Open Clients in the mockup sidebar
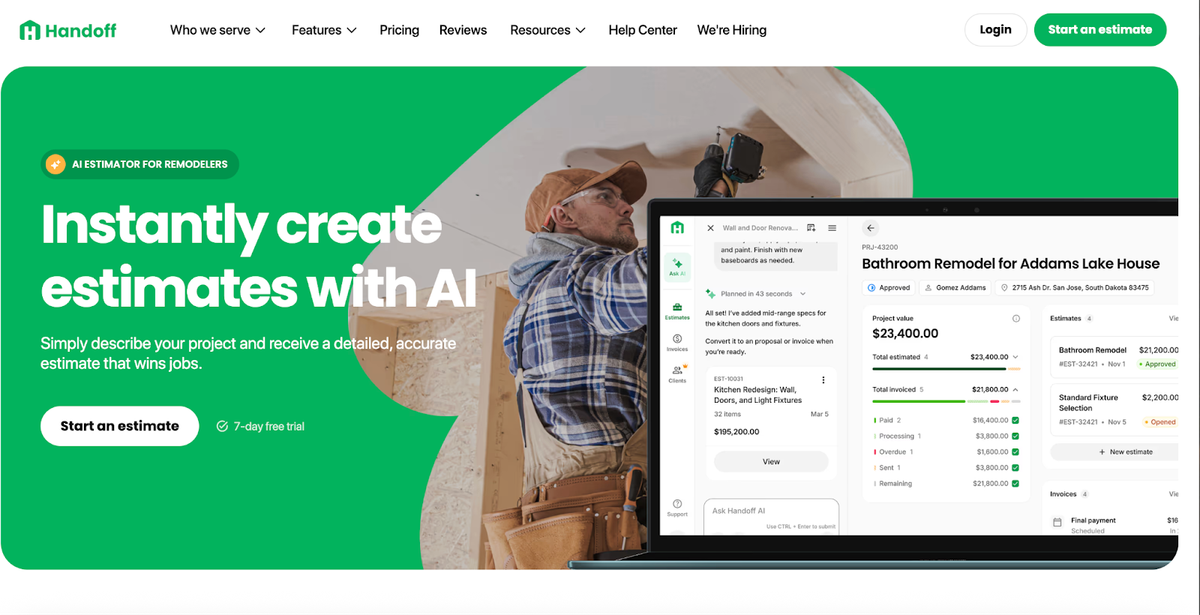The width and height of the screenshot is (1200, 615). pyautogui.click(x=677, y=374)
